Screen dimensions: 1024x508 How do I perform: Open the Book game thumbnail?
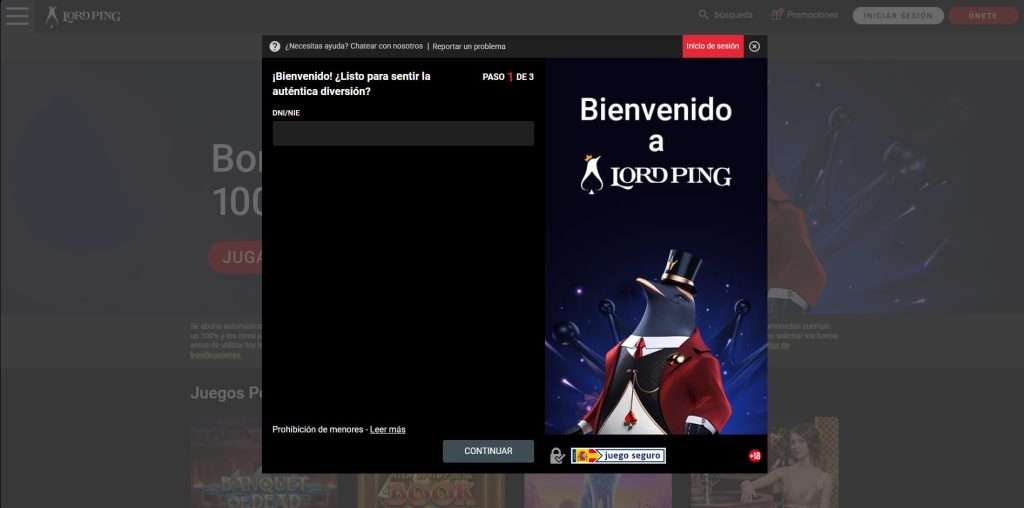pos(431,490)
